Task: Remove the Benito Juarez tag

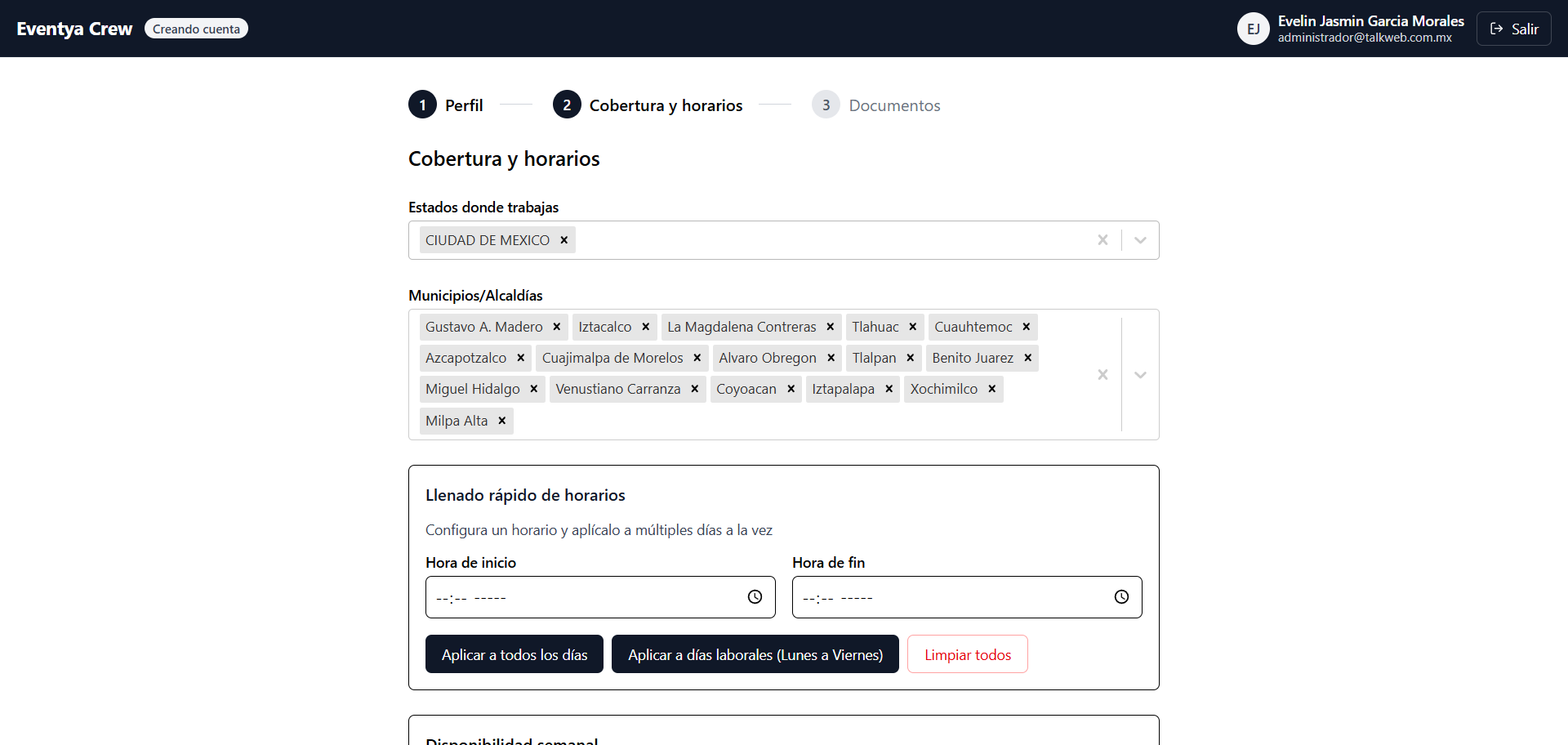Action: 1027,358
